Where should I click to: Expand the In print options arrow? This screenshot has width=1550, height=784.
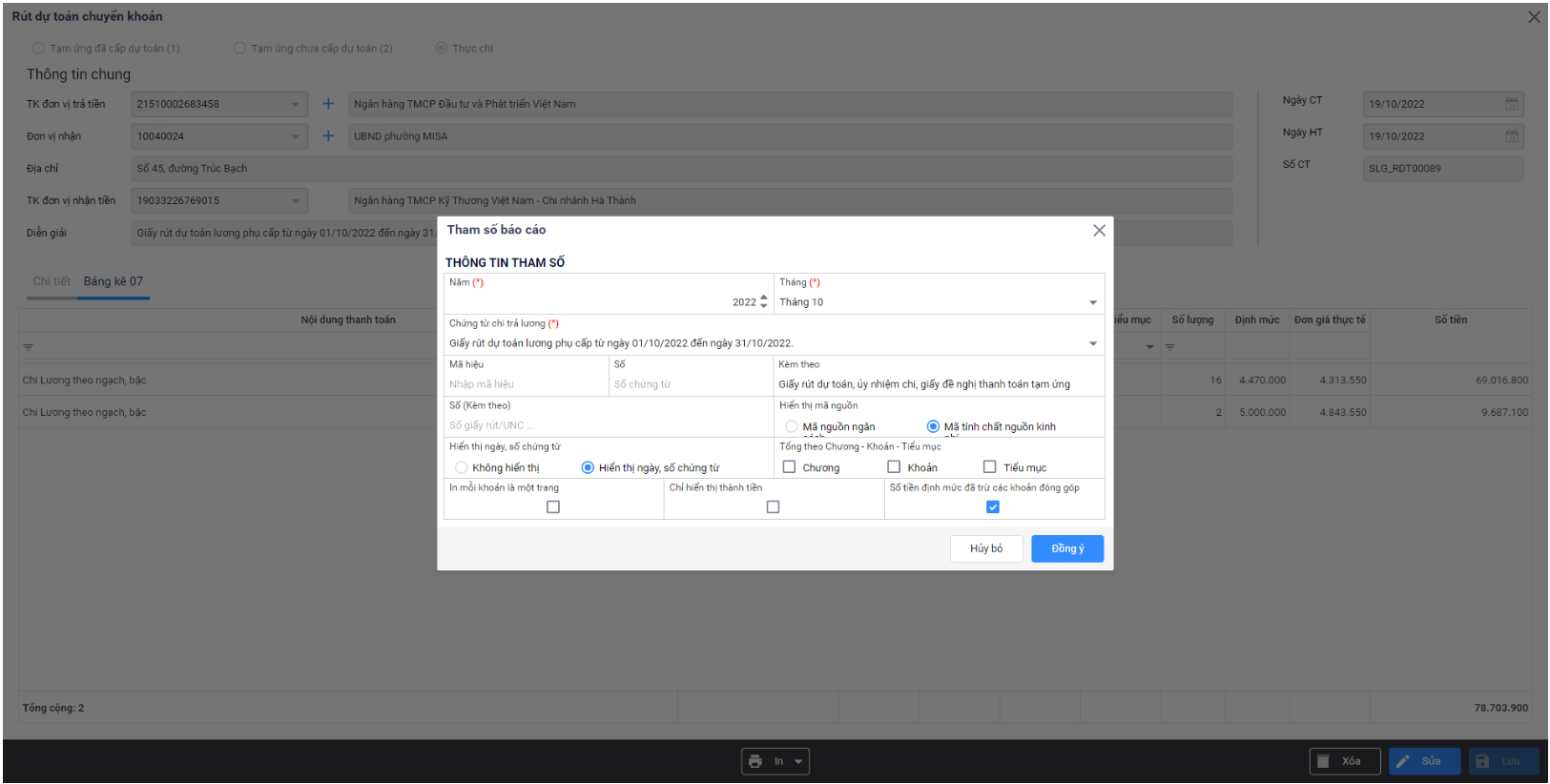[x=799, y=761]
